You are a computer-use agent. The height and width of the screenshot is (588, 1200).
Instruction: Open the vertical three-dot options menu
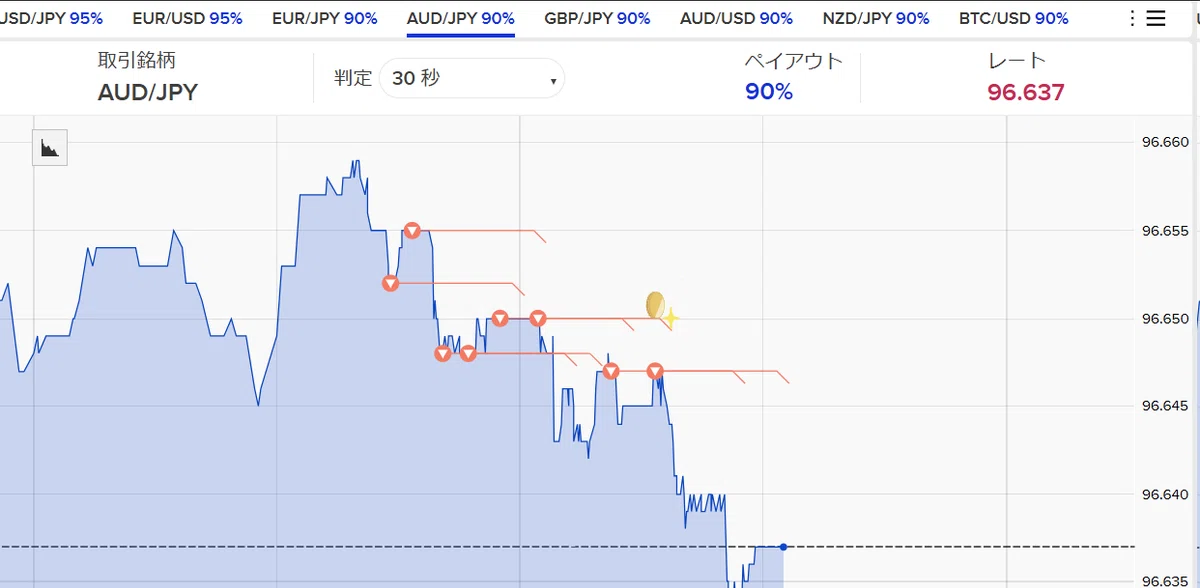point(1132,18)
